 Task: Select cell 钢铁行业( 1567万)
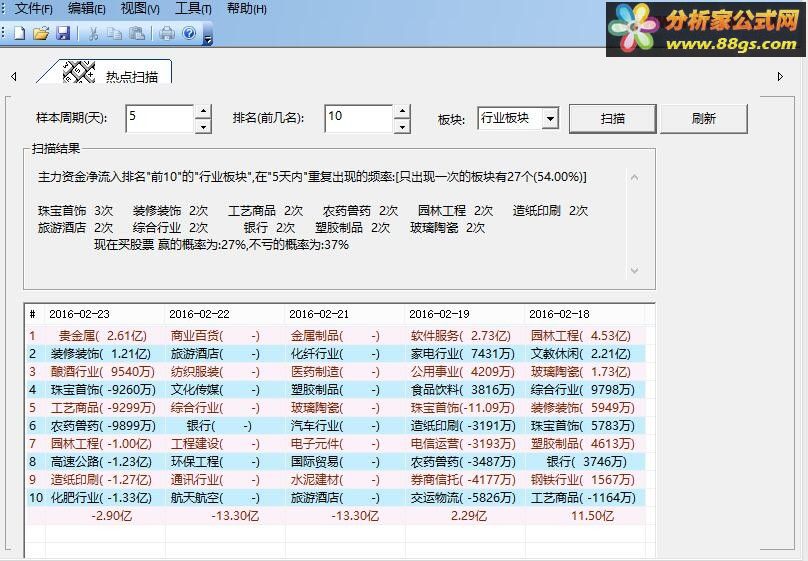(x=585, y=480)
